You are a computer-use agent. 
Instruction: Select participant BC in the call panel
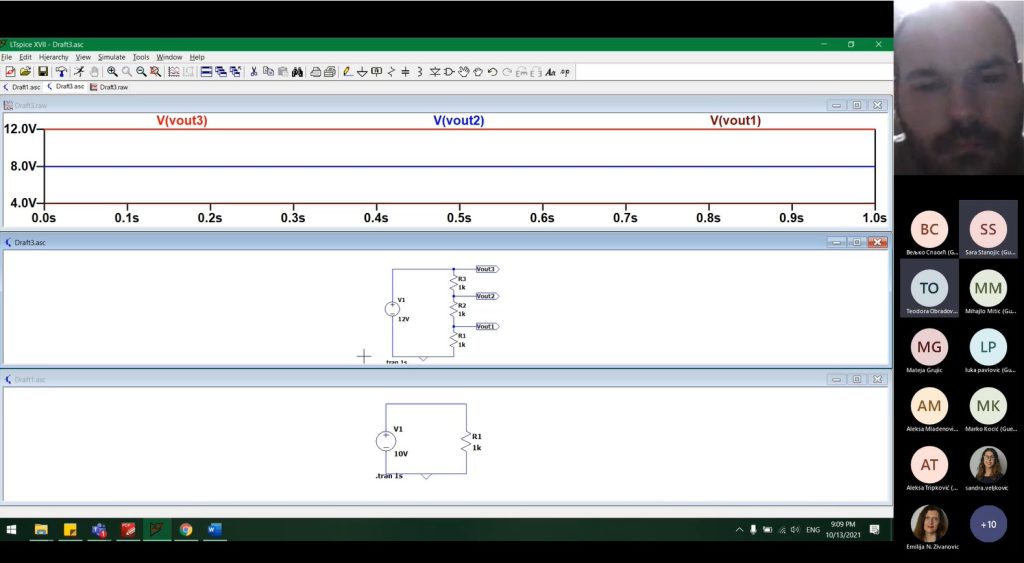click(929, 230)
